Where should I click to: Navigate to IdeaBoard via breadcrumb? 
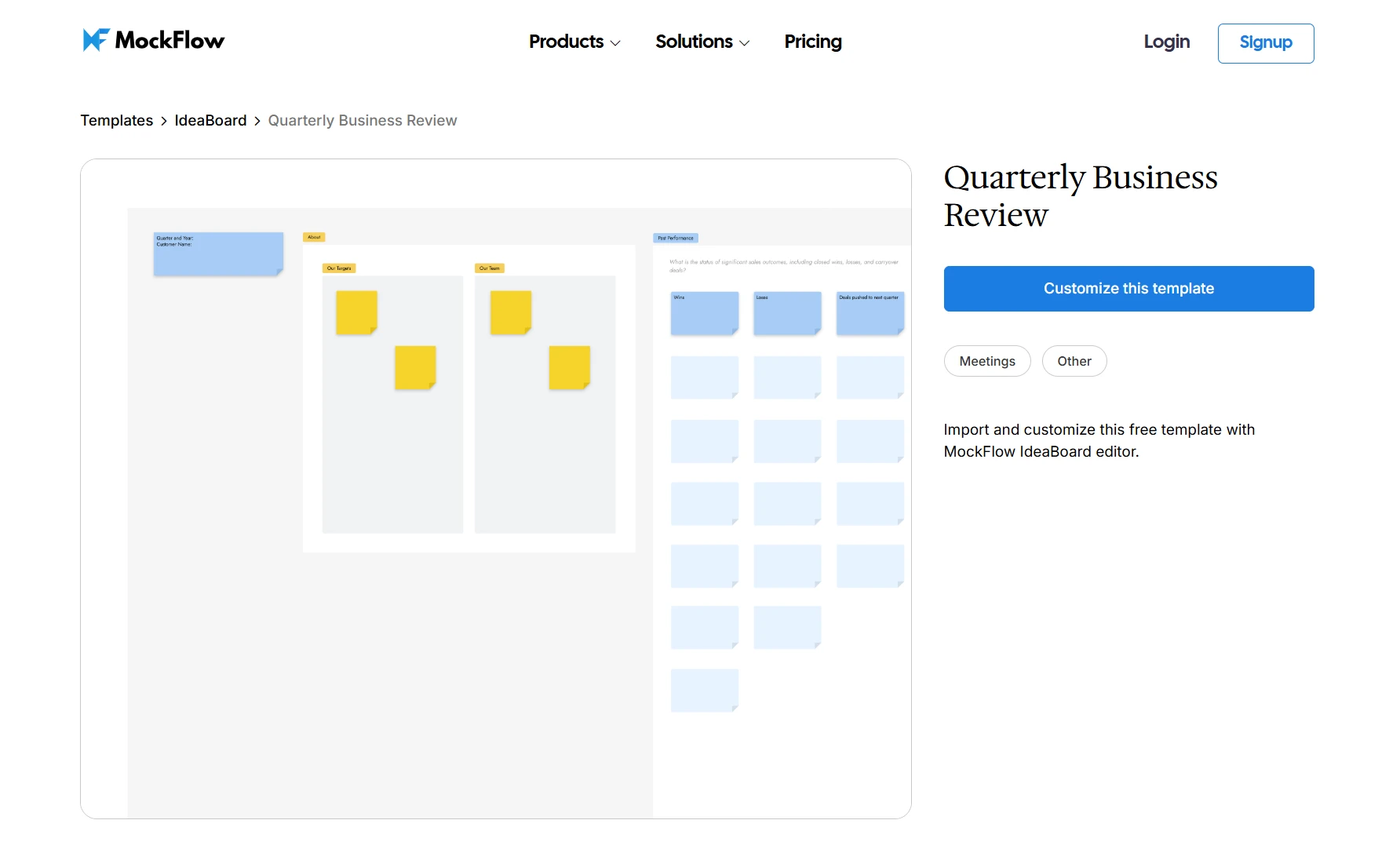pyautogui.click(x=210, y=120)
